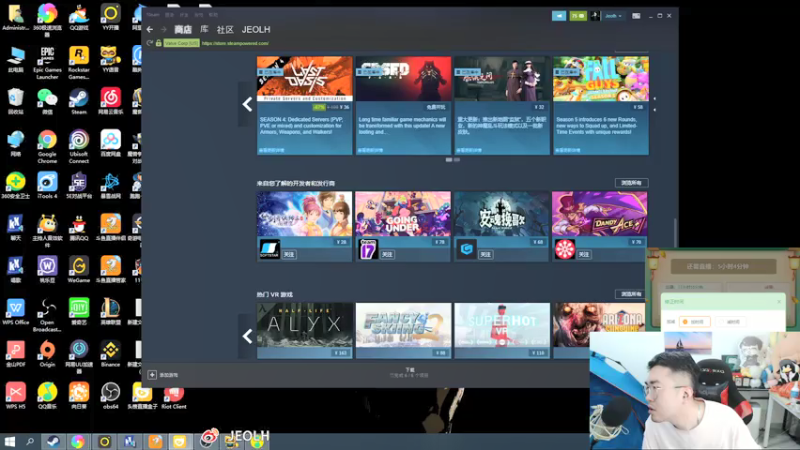Follow the Dandy Ace publisher
This screenshot has height=450, width=800.
point(584,254)
